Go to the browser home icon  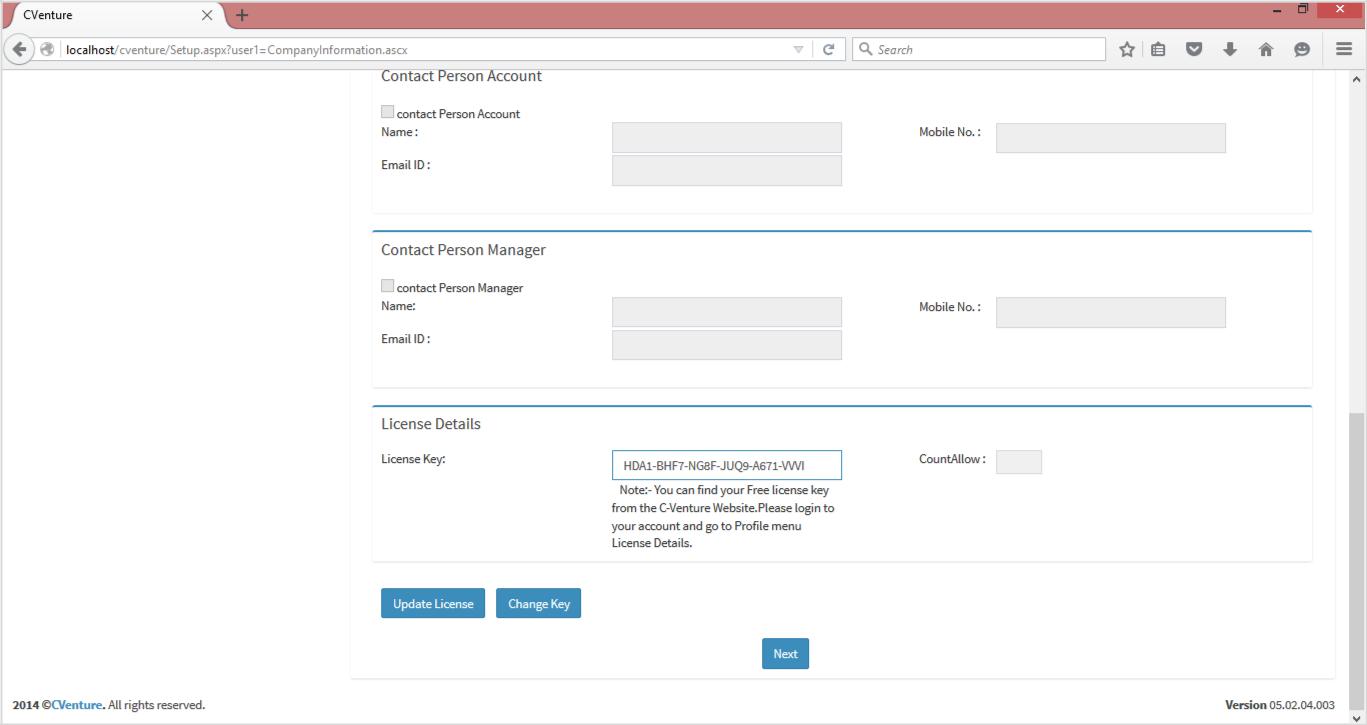1266,50
